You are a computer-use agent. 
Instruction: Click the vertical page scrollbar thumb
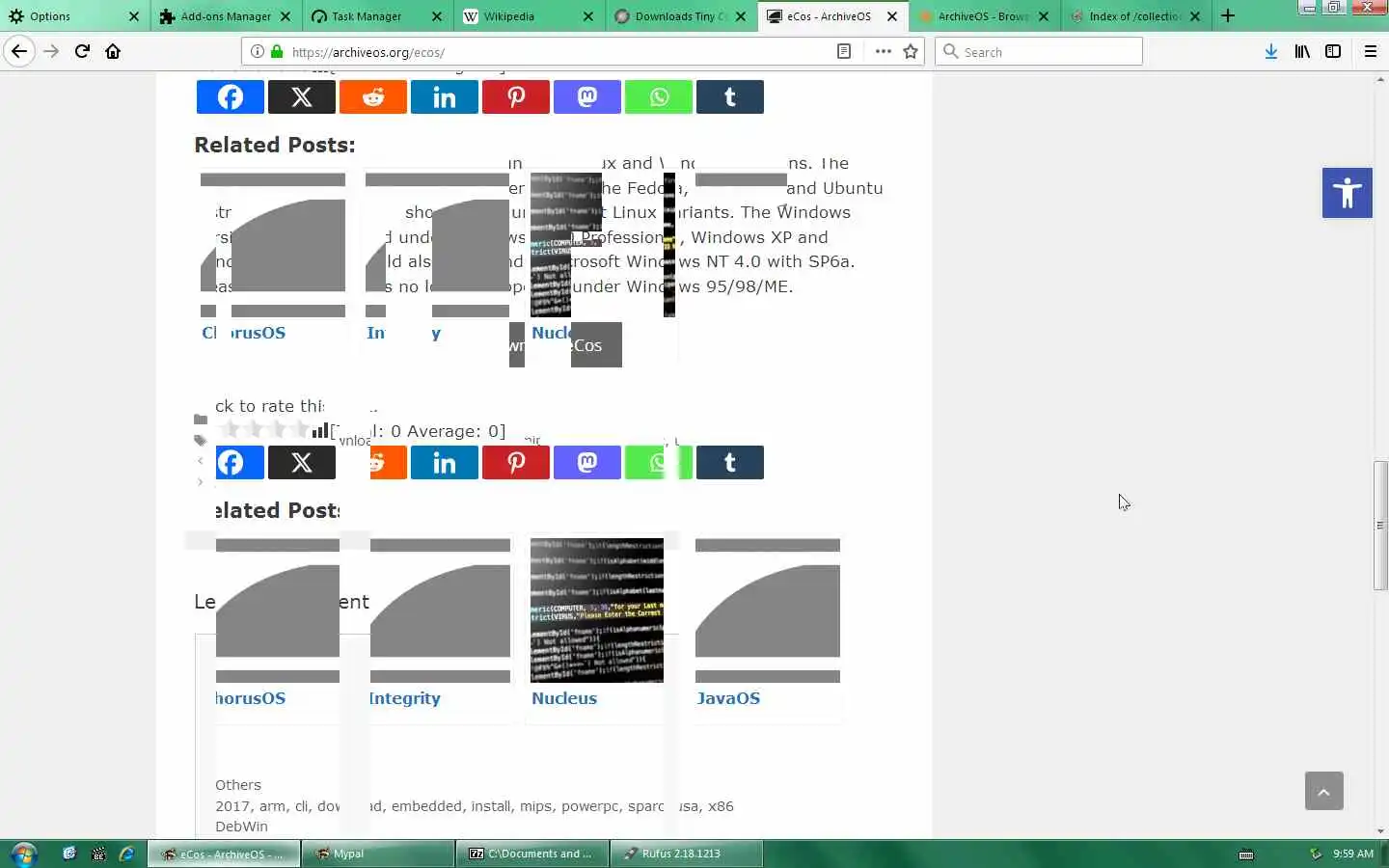[x=1380, y=526]
